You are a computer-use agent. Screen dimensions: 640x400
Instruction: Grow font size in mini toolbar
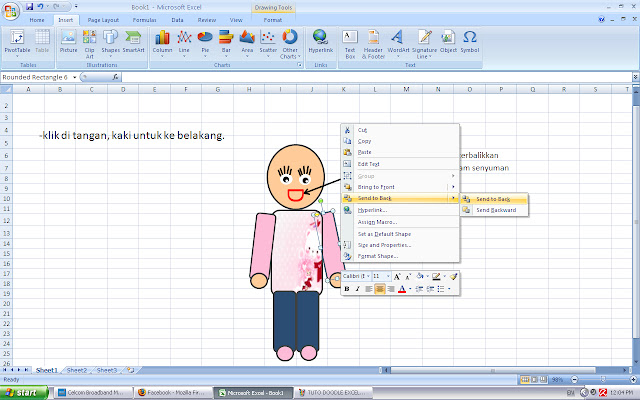(x=397, y=277)
